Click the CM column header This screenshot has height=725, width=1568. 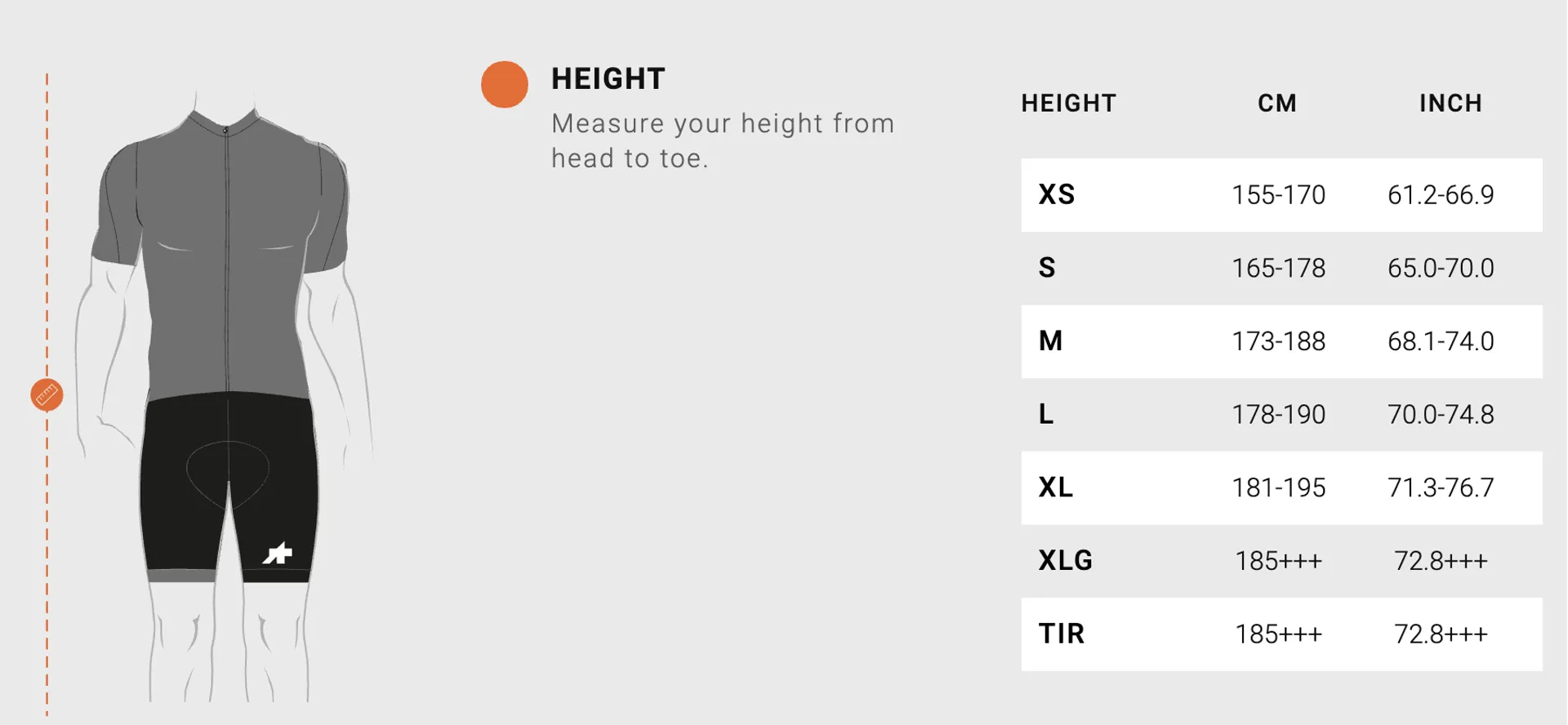[x=1277, y=104]
